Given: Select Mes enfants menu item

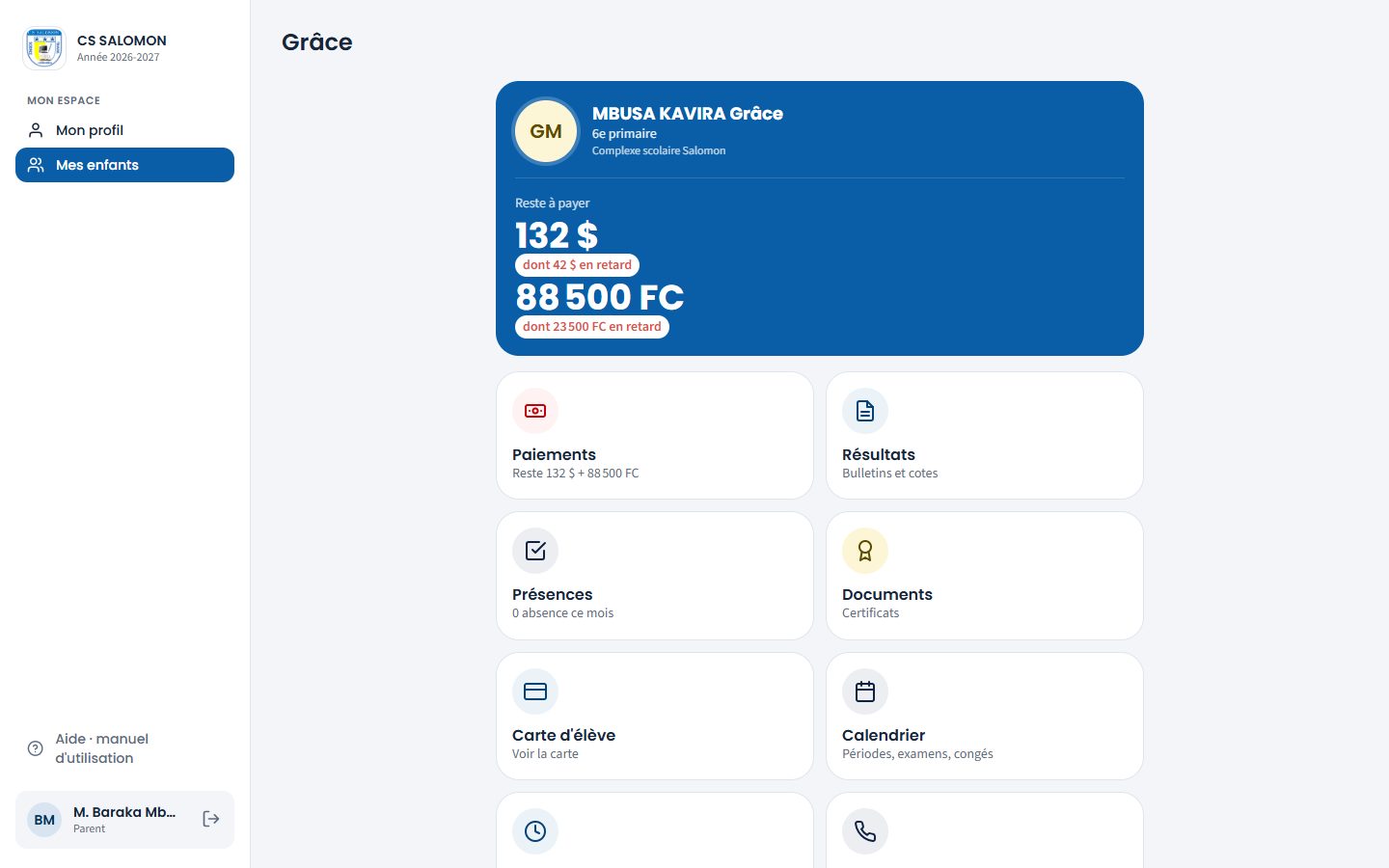Looking at the screenshot, I should tap(124, 165).
